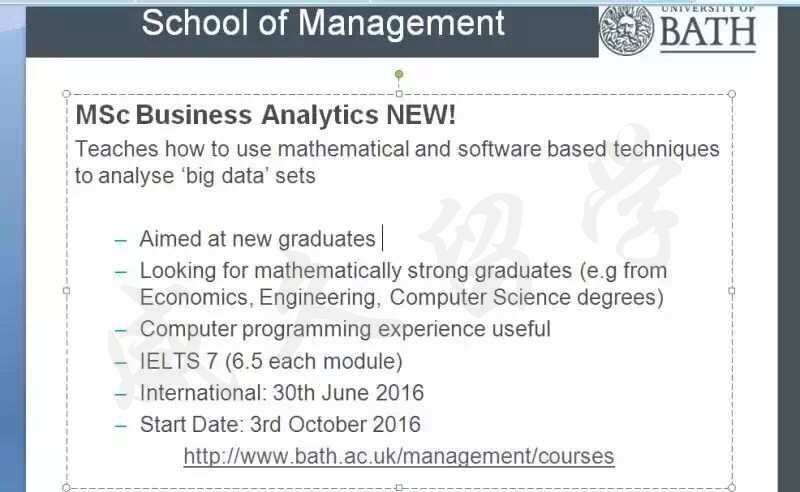Click the 'Teaches how to use mathematical' paragraph
800x492 pixels.
point(397,162)
